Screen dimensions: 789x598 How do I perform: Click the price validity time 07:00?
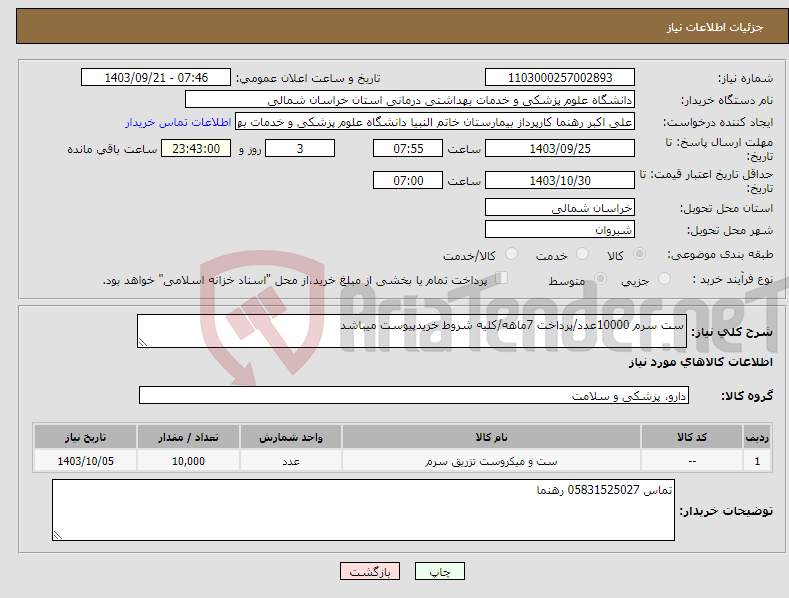pyautogui.click(x=408, y=180)
